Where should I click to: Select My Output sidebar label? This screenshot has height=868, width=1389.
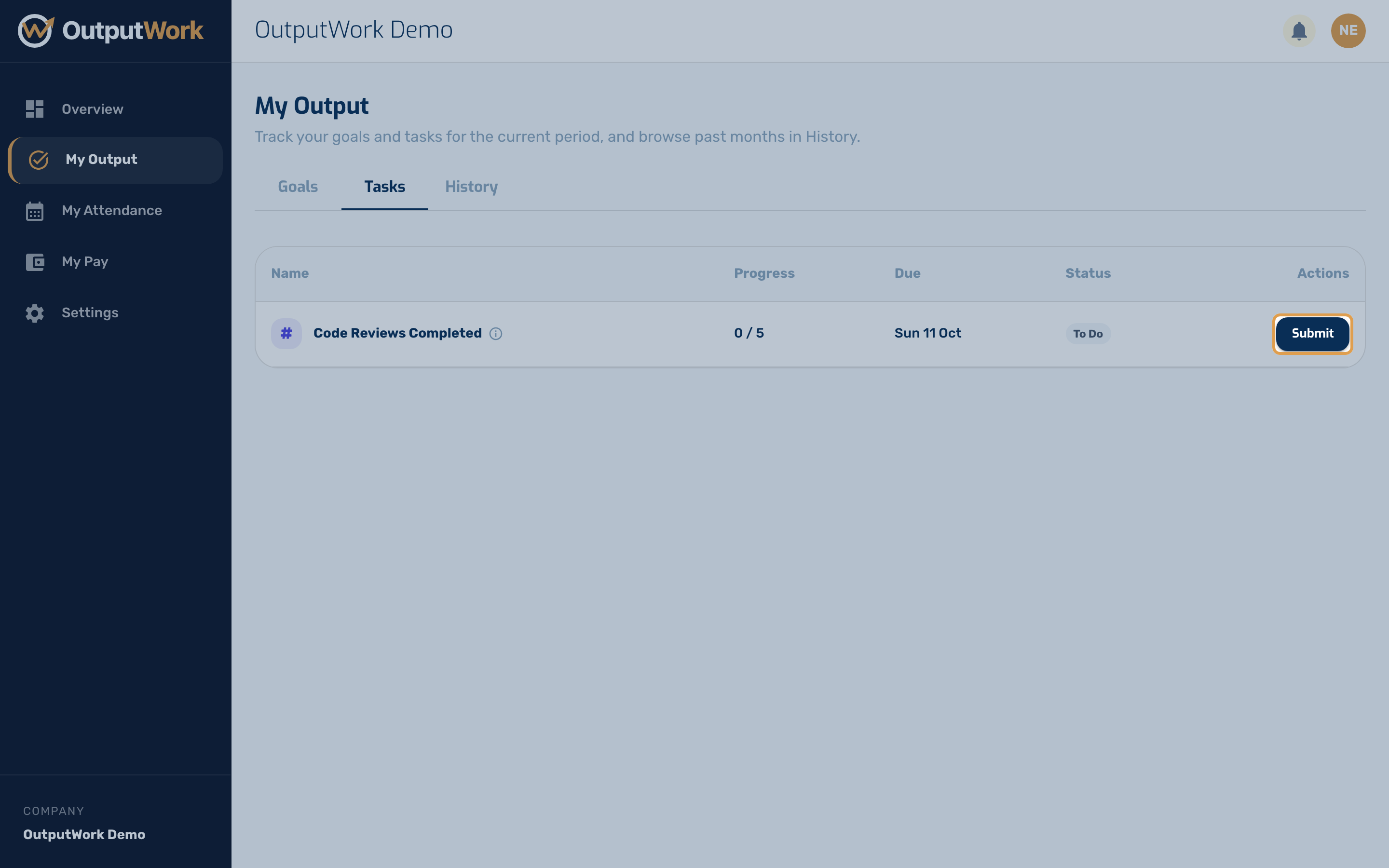pos(102,160)
